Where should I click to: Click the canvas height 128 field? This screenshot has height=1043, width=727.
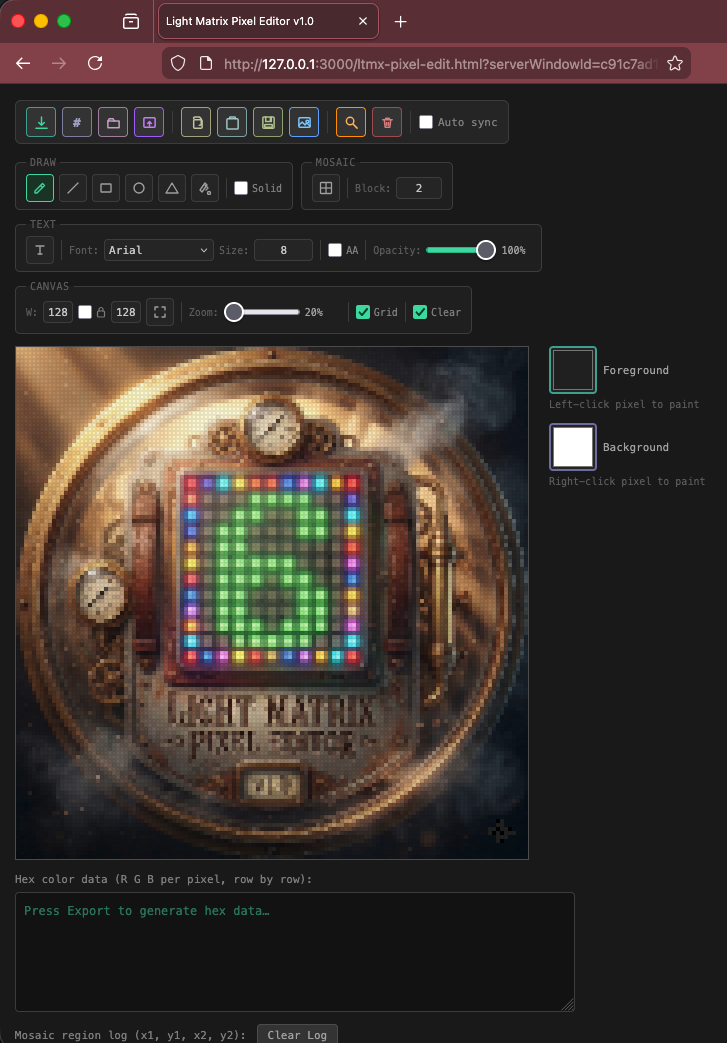pos(126,312)
